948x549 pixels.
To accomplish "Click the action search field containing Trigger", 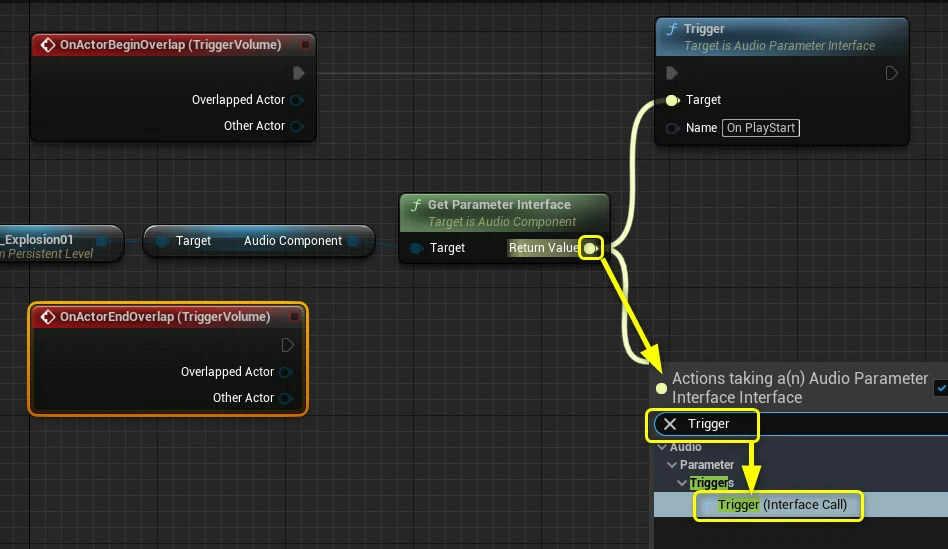I will (x=801, y=424).
